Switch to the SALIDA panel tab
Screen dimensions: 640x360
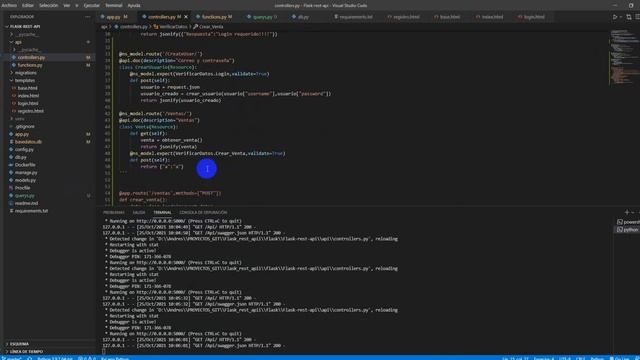139,213
